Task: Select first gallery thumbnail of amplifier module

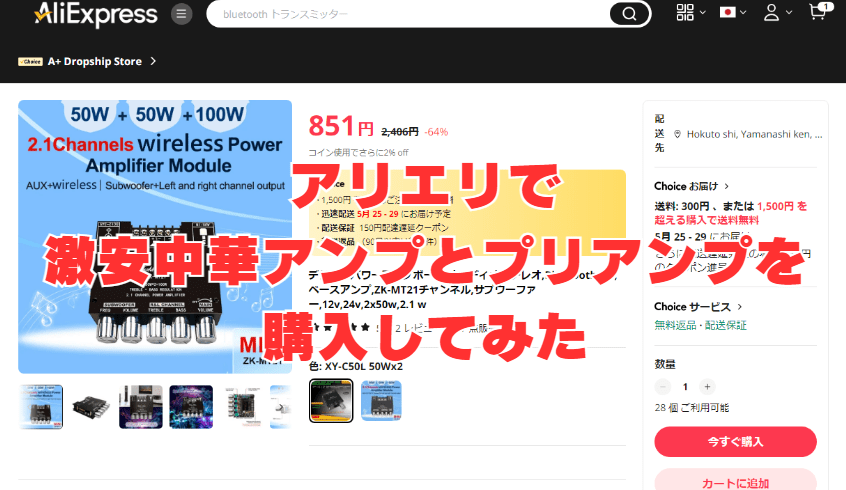Action: click(x=41, y=406)
